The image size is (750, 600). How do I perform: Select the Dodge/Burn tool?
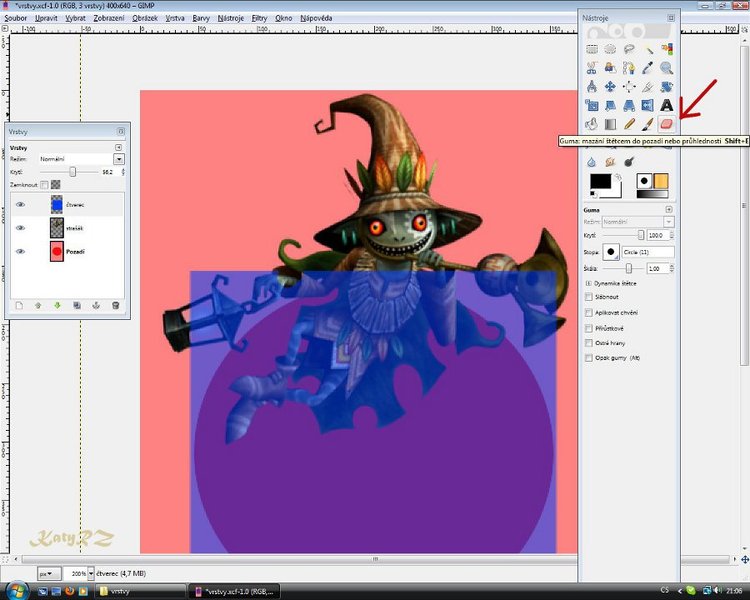point(629,162)
